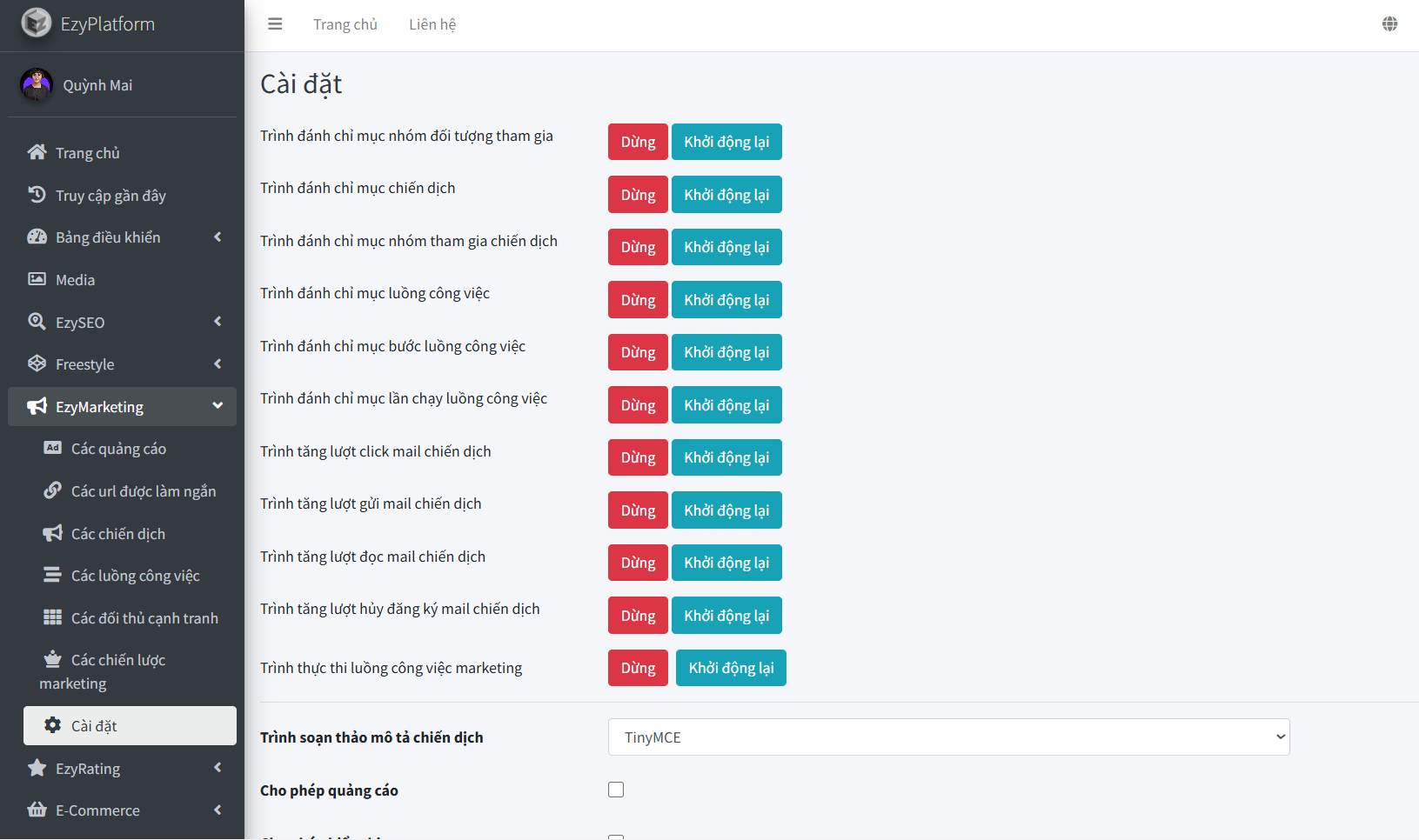This screenshot has height=840, width=1419.
Task: Click the EzyRating star icon
Action: 37,768
